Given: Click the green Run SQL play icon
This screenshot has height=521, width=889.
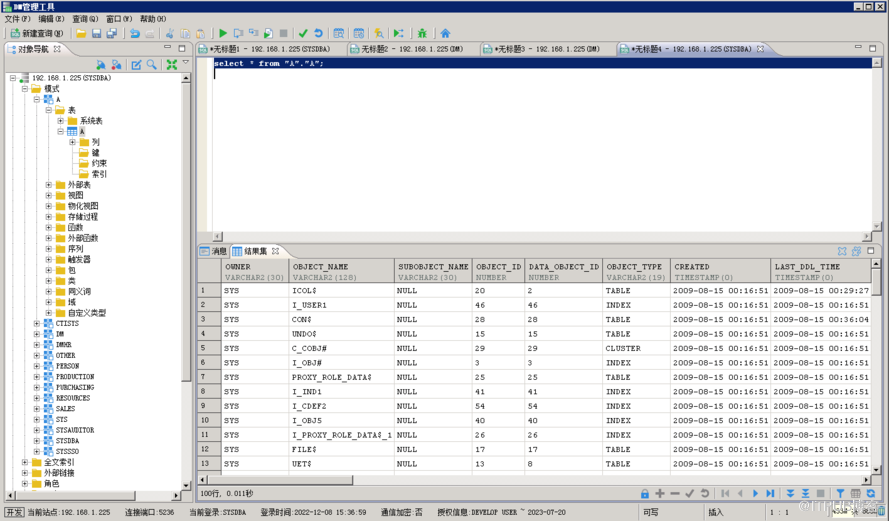Looking at the screenshot, I should click(x=223, y=33).
